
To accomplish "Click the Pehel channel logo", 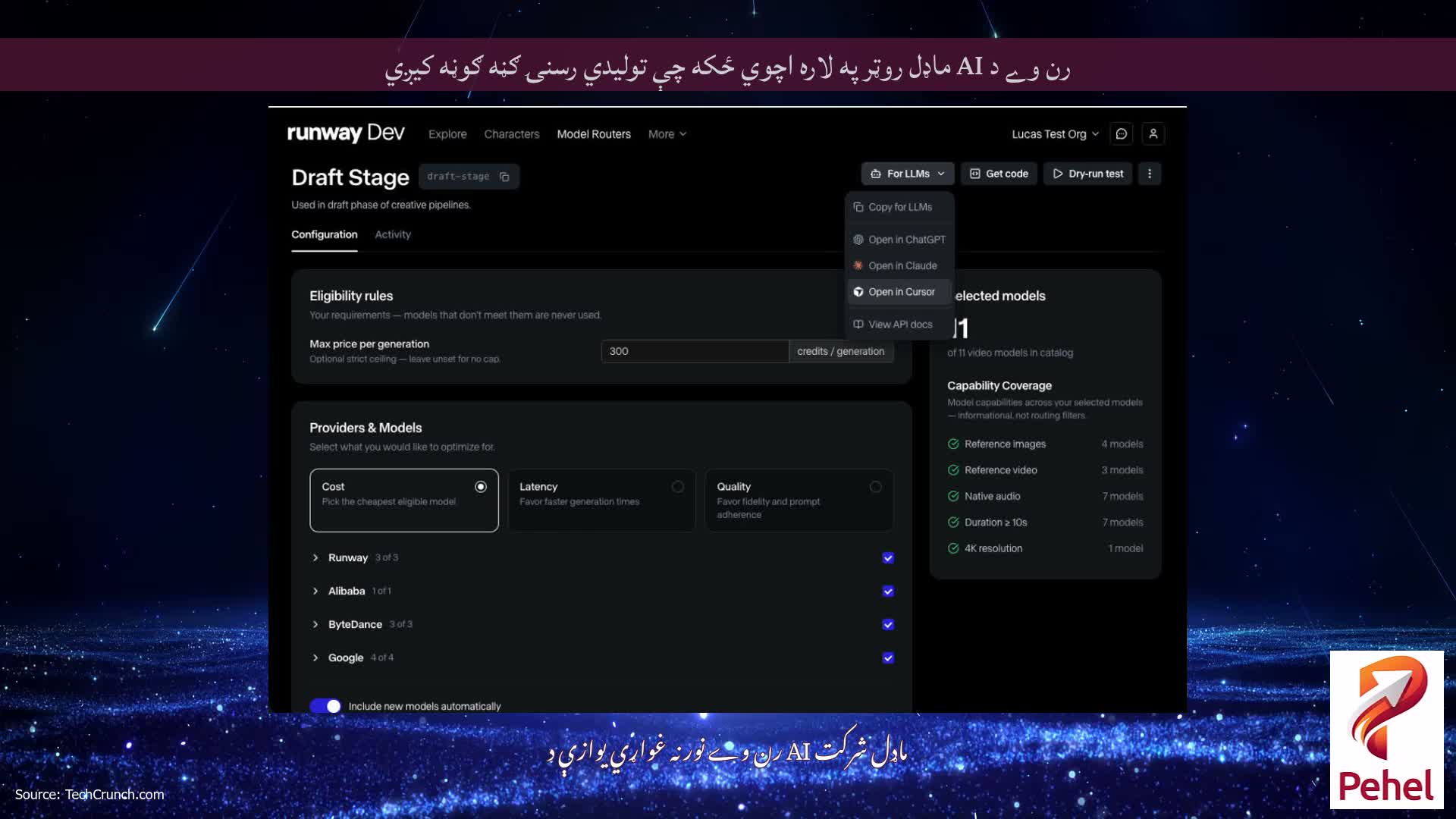I will pyautogui.click(x=1386, y=730).
